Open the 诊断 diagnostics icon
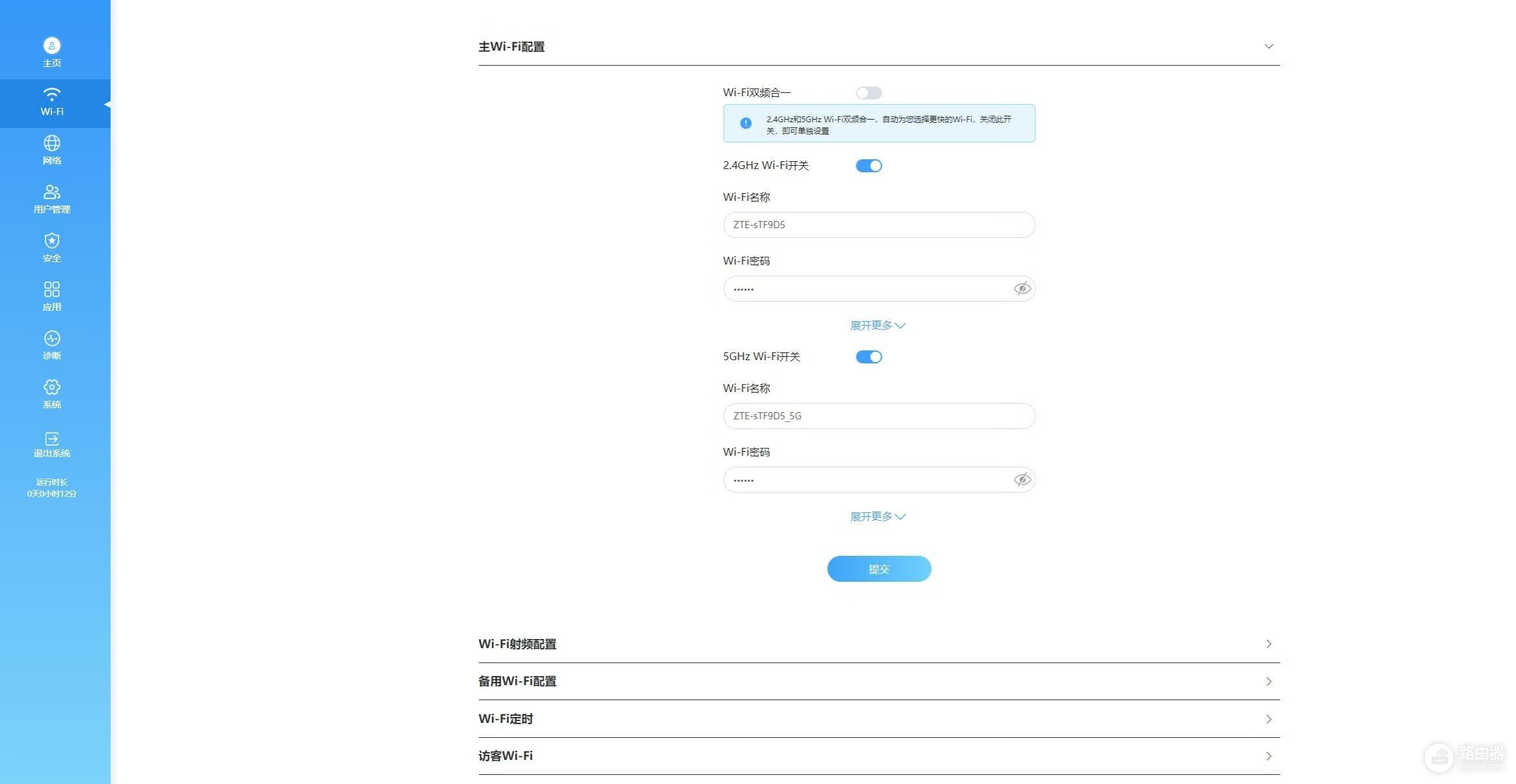 (52, 338)
